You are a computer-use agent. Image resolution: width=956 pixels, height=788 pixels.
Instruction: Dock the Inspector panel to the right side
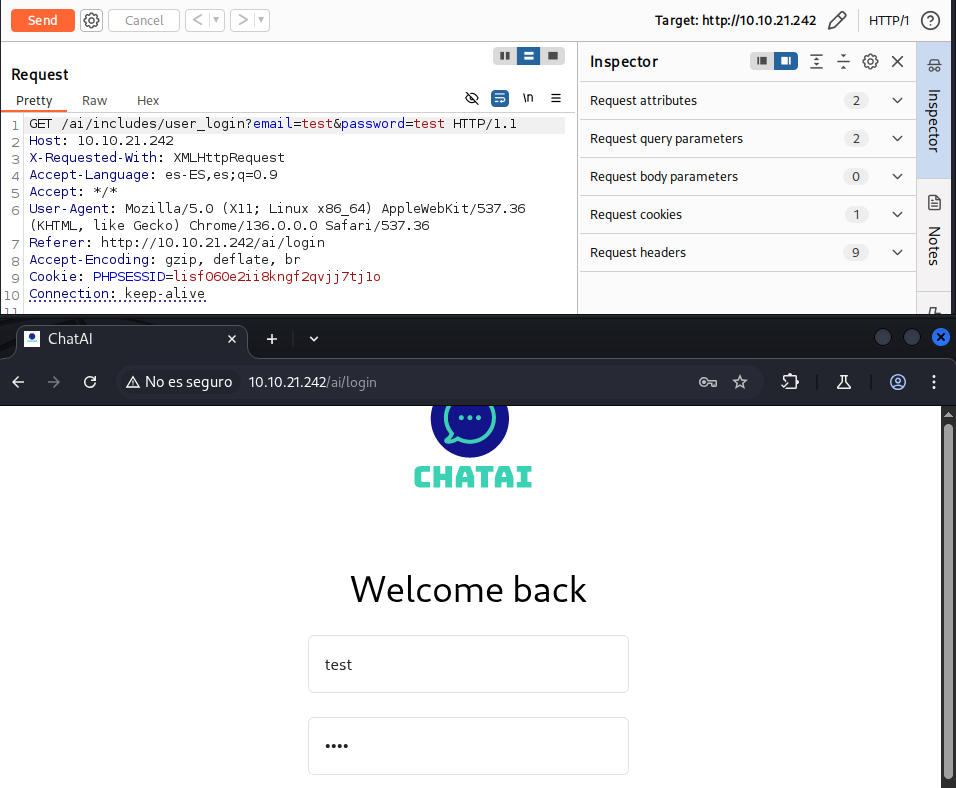coord(786,61)
